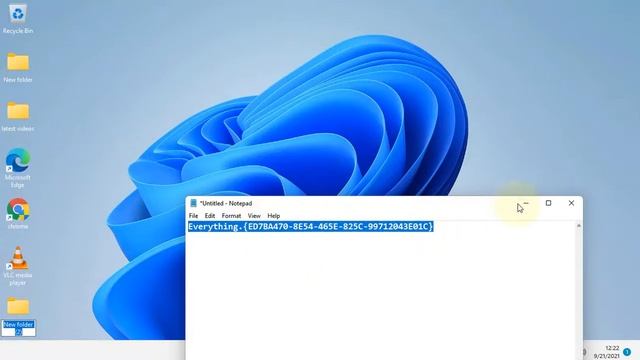Click the highlighted Everything.{ED7BA470...} text line
This screenshot has height=360, width=640.
click(311, 227)
